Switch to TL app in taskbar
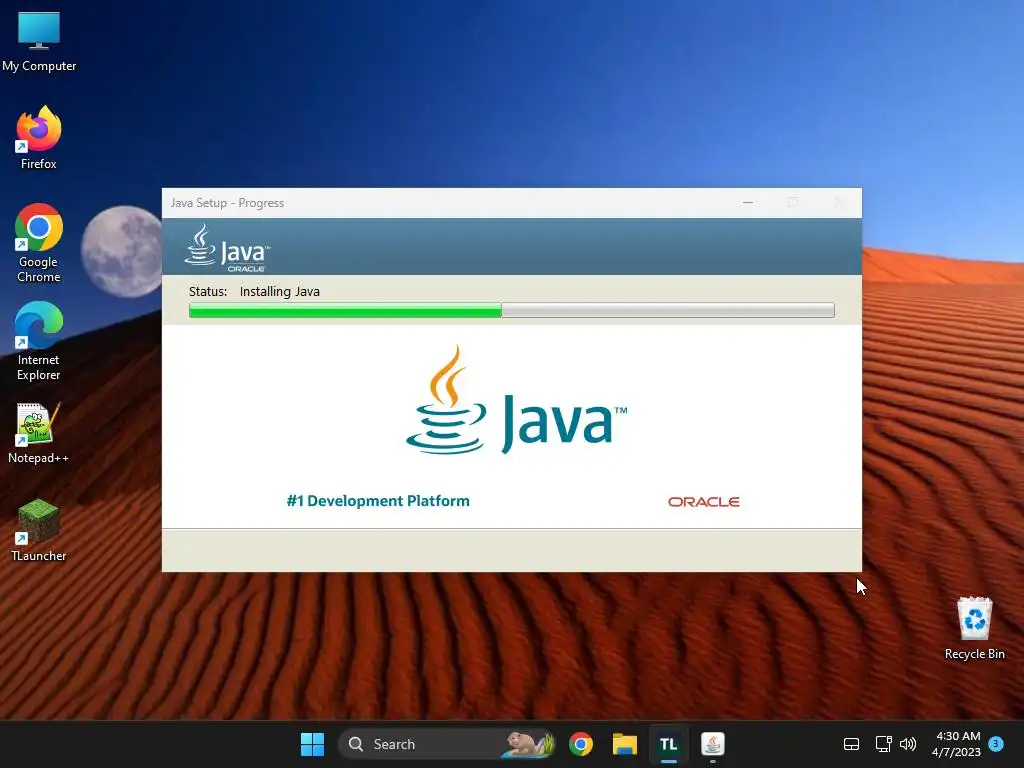This screenshot has width=1024, height=768. (668, 744)
